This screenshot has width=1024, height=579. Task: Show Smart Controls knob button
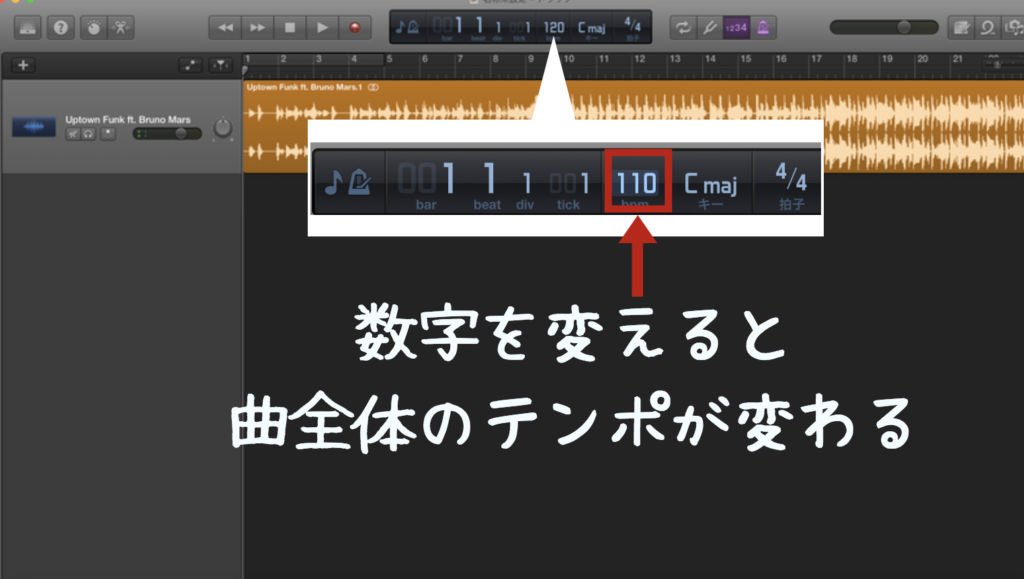click(94, 28)
